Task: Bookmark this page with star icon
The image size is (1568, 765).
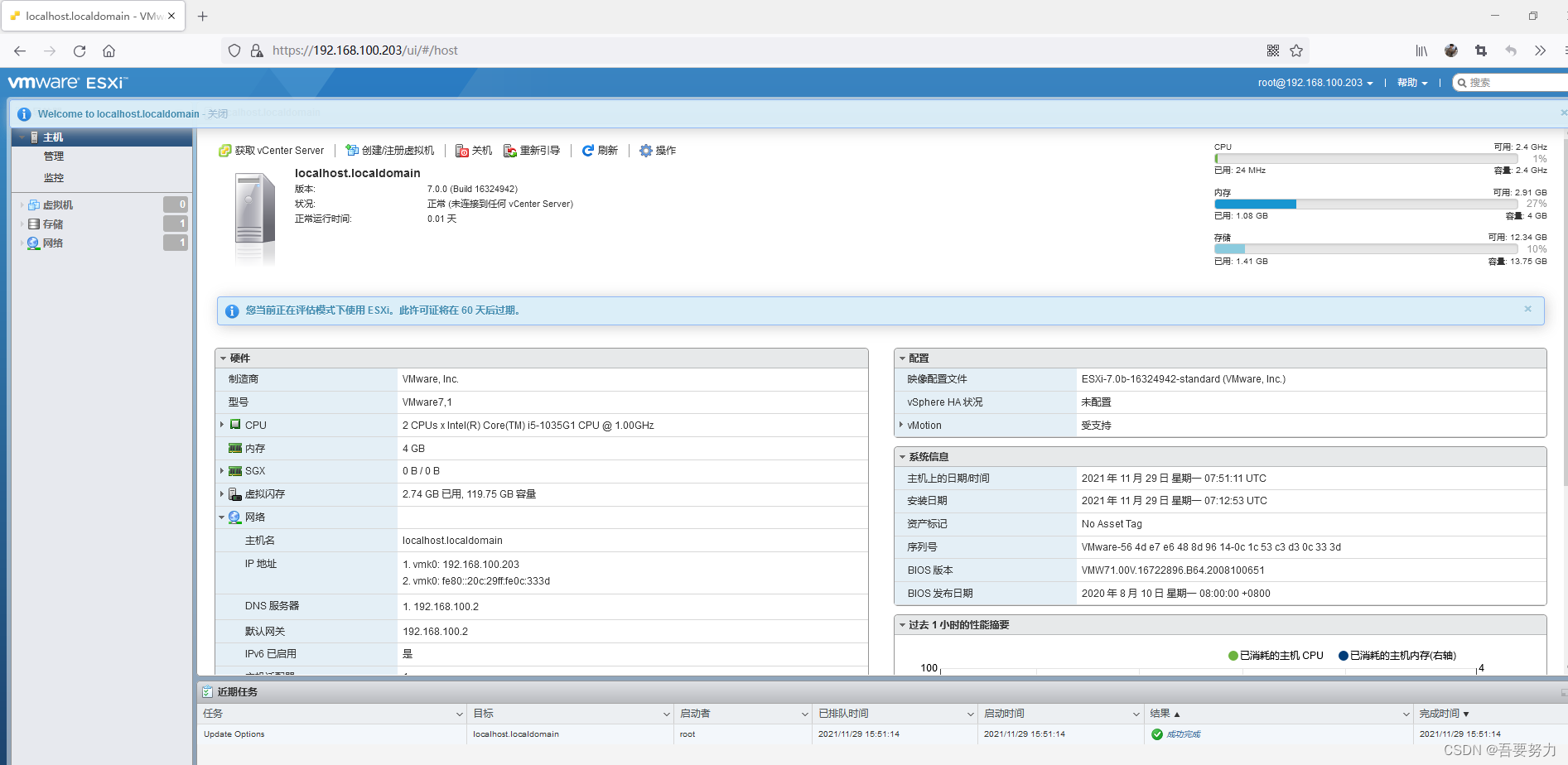Action: coord(1296,51)
